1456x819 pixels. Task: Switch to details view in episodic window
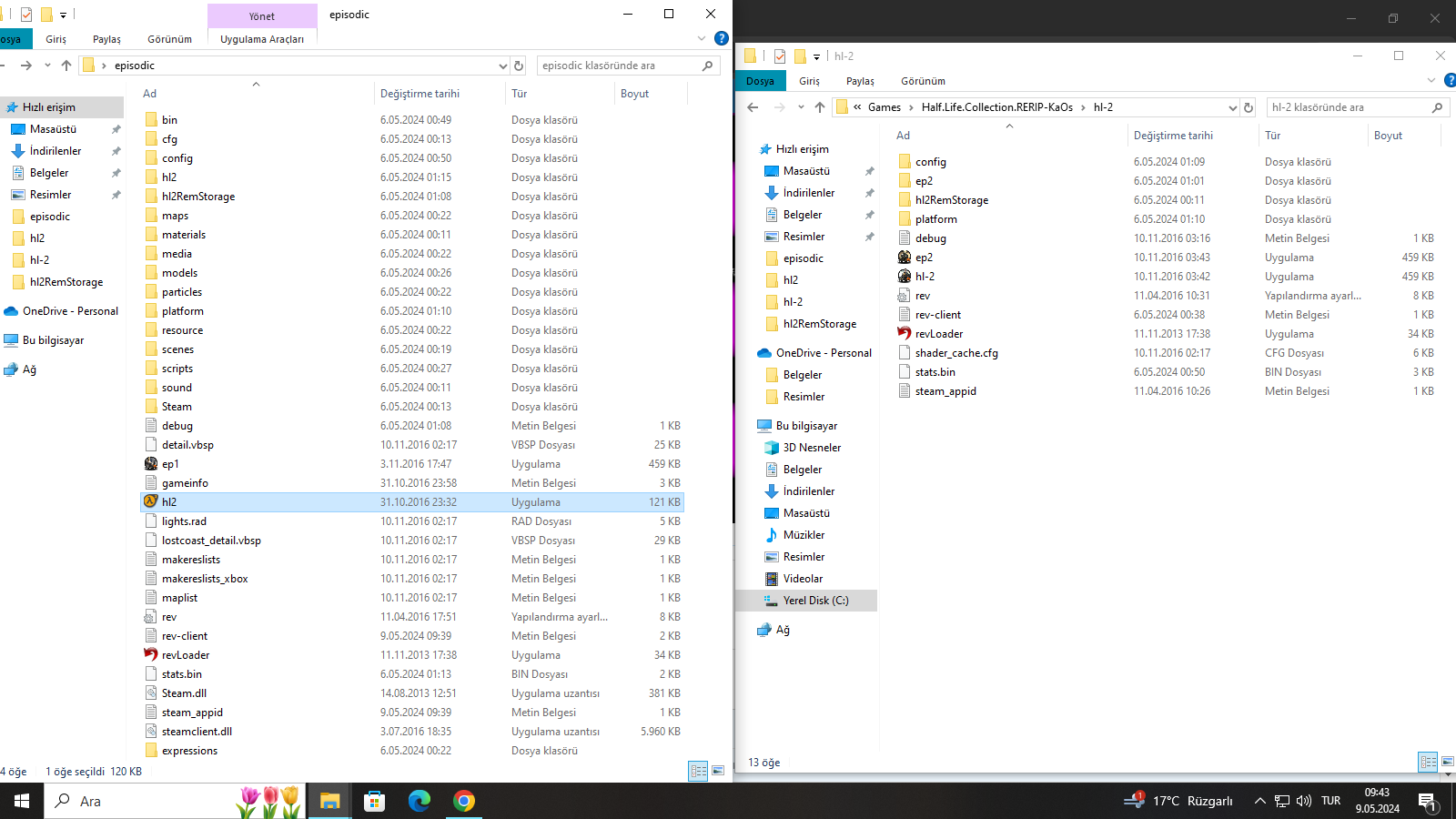698,771
